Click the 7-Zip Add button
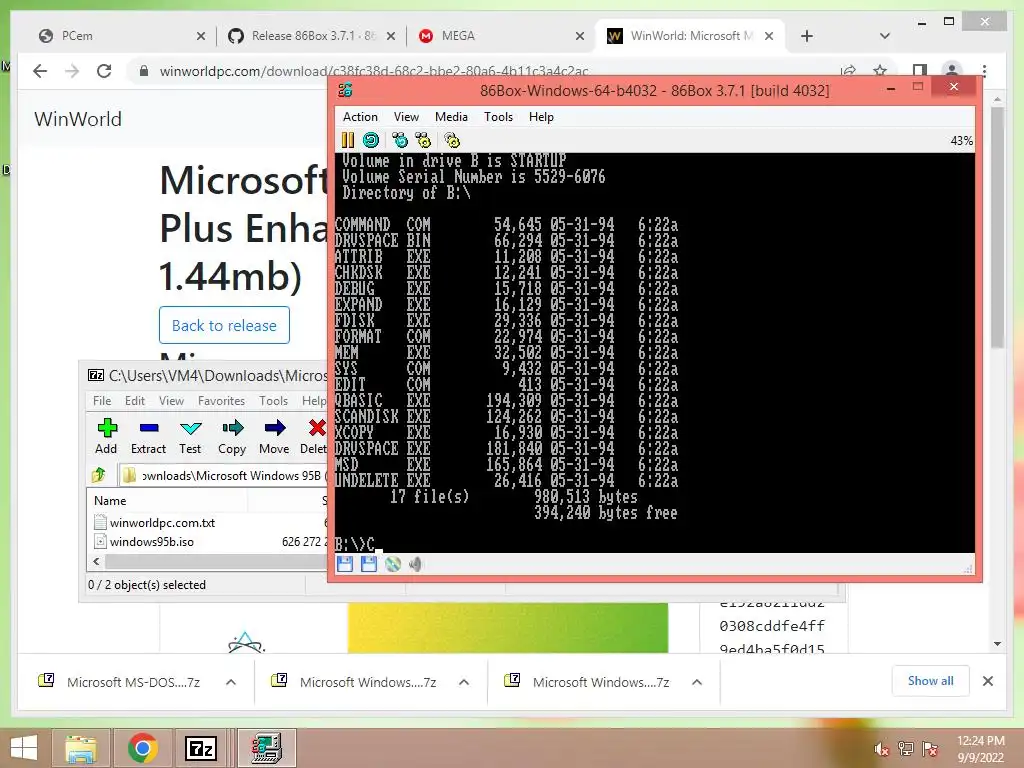This screenshot has width=1024, height=768. pos(106,436)
